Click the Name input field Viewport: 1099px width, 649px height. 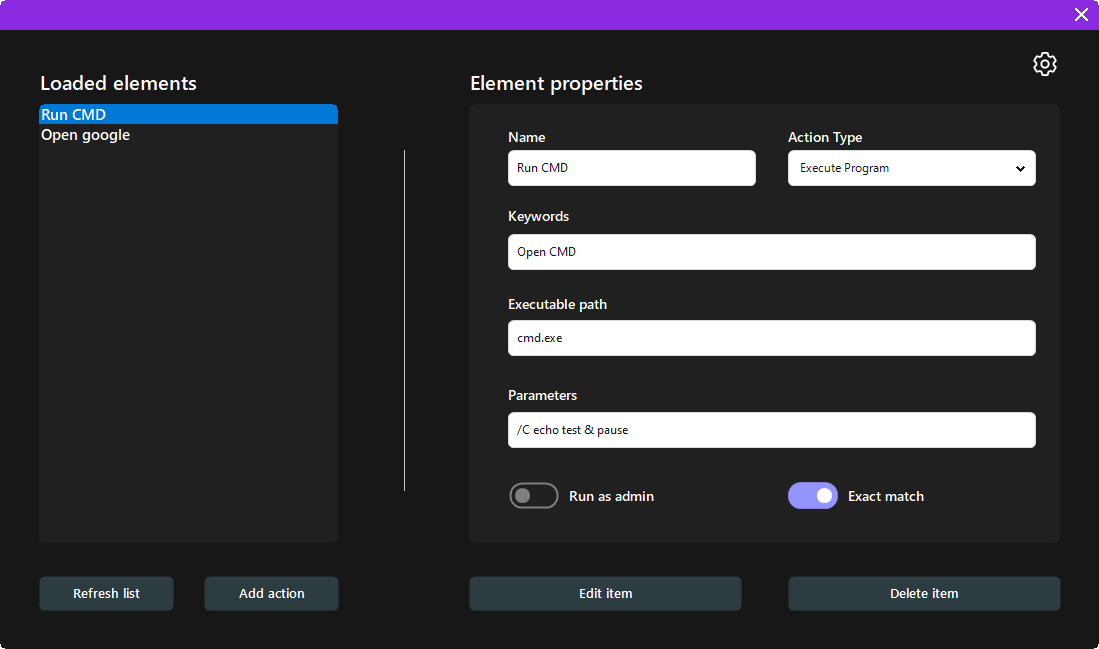point(631,168)
